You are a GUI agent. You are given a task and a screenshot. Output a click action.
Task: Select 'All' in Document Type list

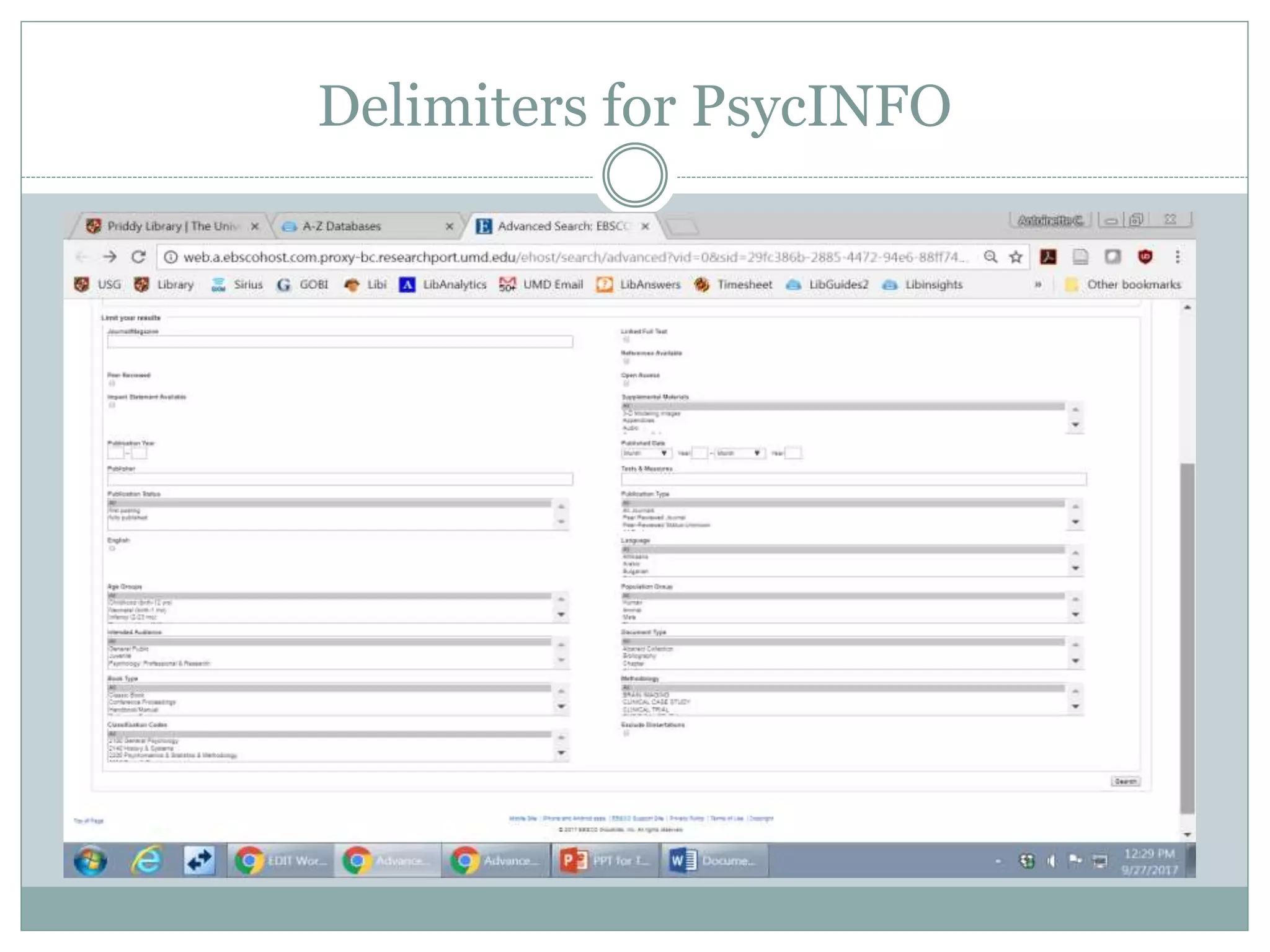coord(843,641)
